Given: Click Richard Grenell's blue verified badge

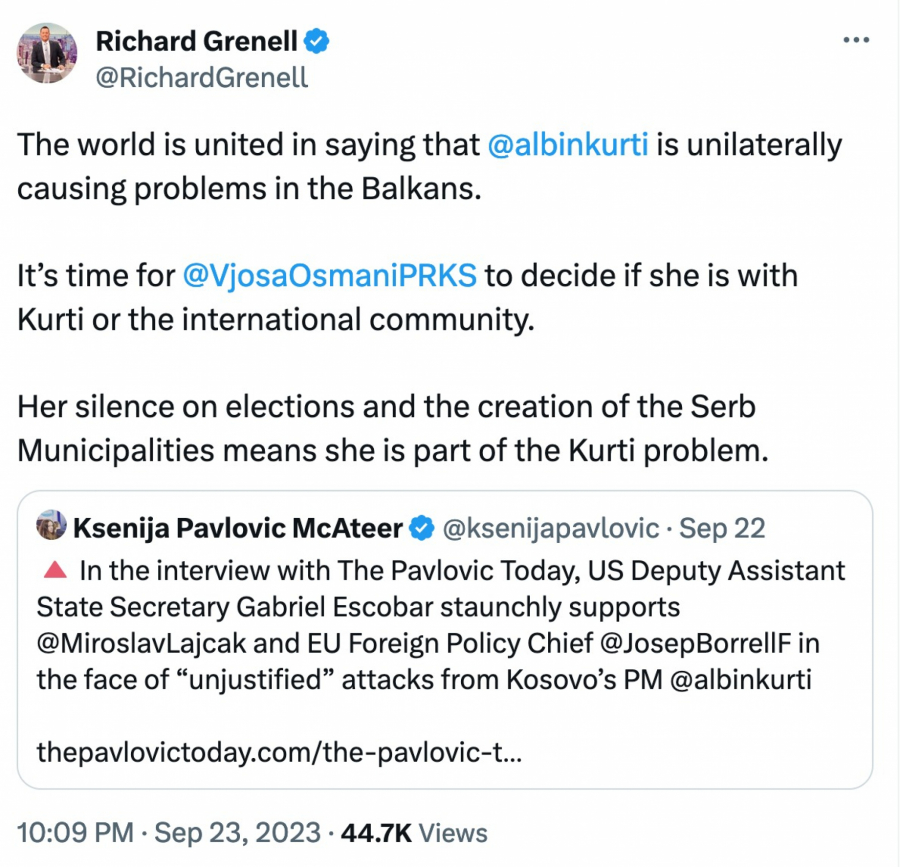Looking at the screenshot, I should (317, 42).
